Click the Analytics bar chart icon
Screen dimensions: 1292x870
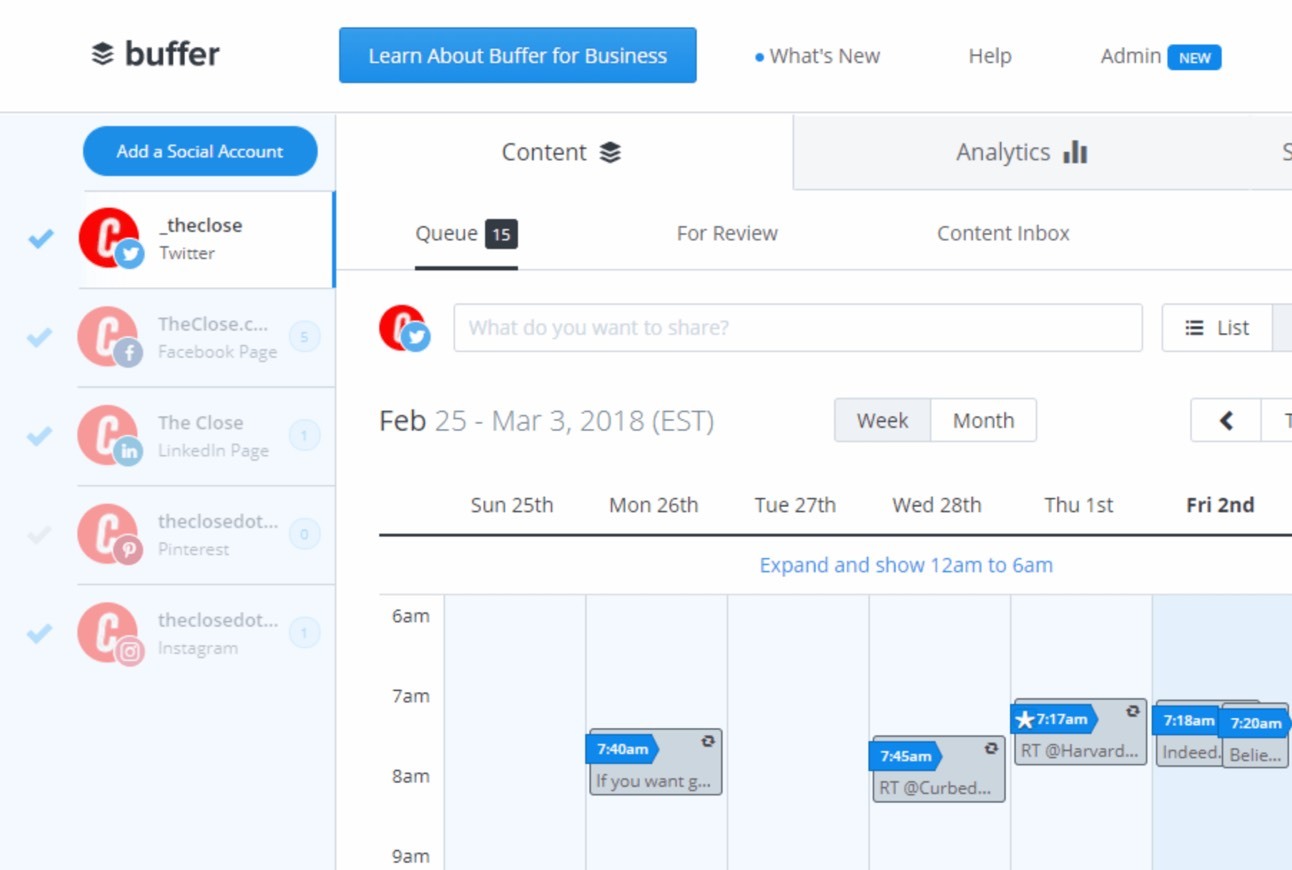(x=1075, y=152)
